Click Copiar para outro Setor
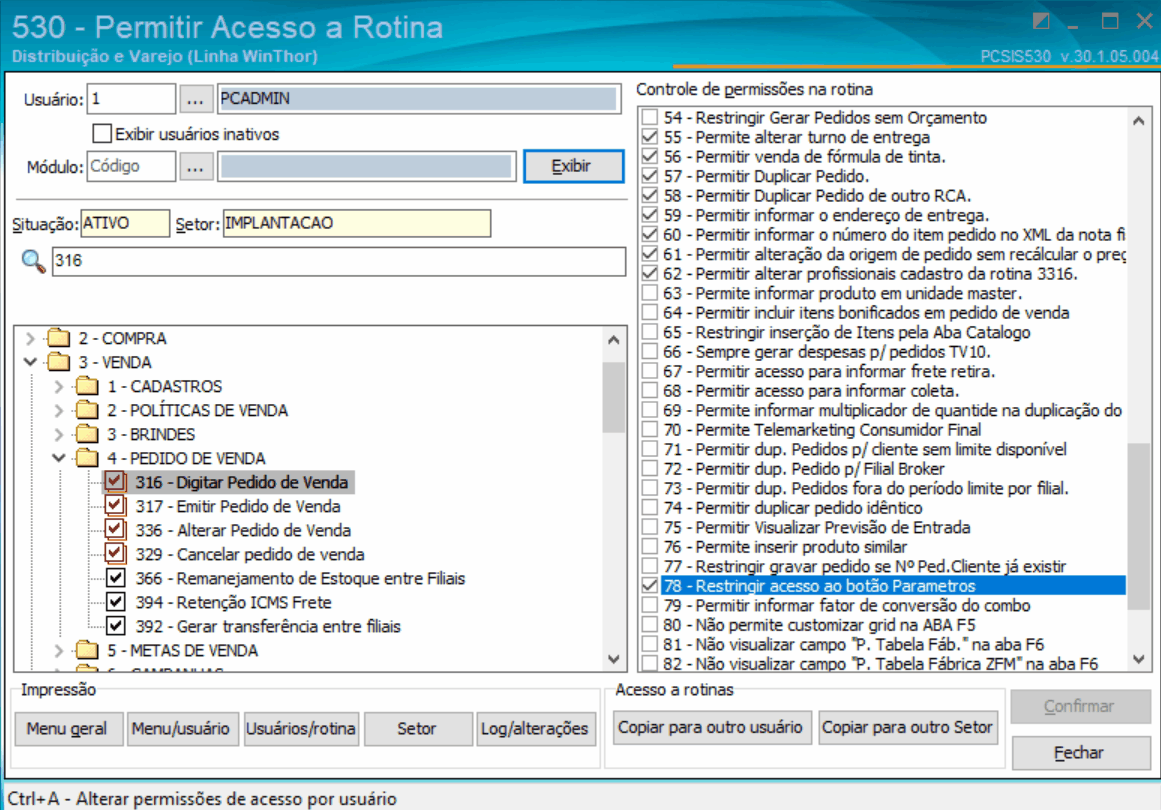 tap(907, 728)
